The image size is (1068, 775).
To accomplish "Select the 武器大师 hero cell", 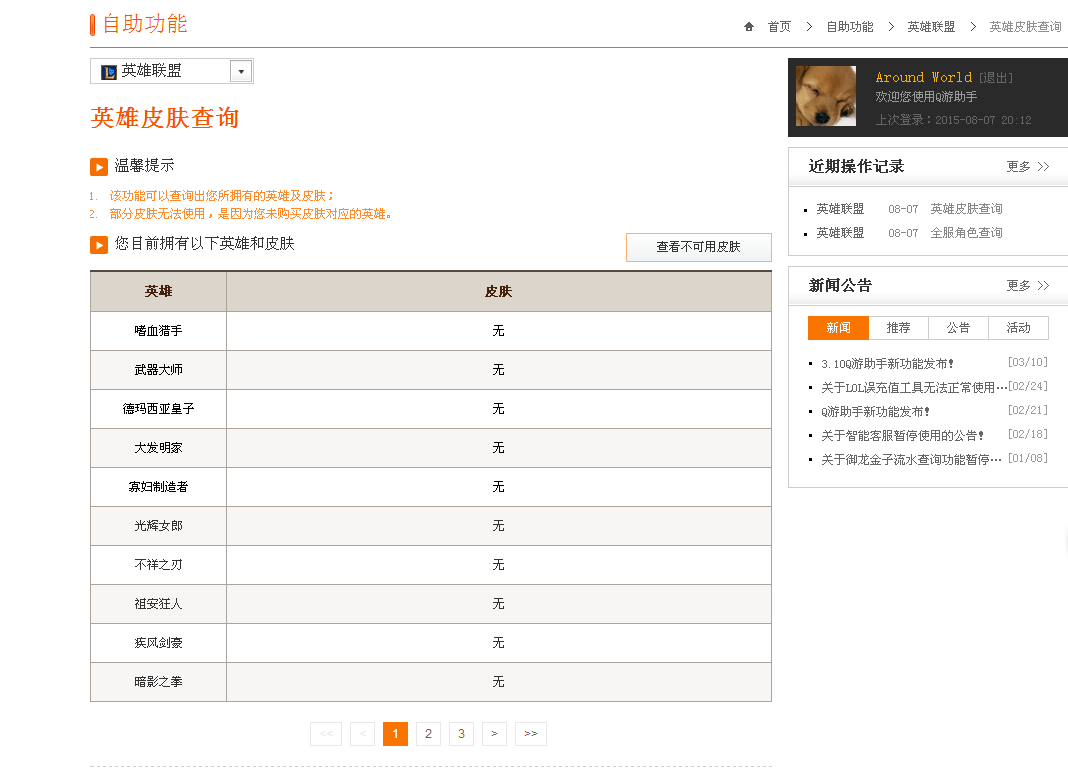I will pyautogui.click(x=158, y=370).
